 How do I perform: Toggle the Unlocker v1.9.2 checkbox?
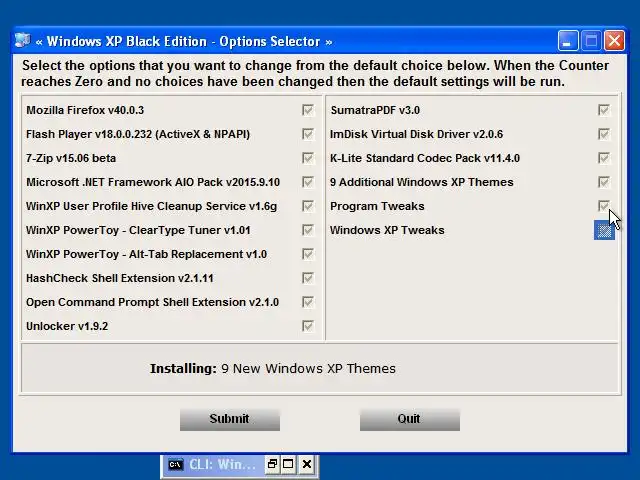click(x=308, y=326)
